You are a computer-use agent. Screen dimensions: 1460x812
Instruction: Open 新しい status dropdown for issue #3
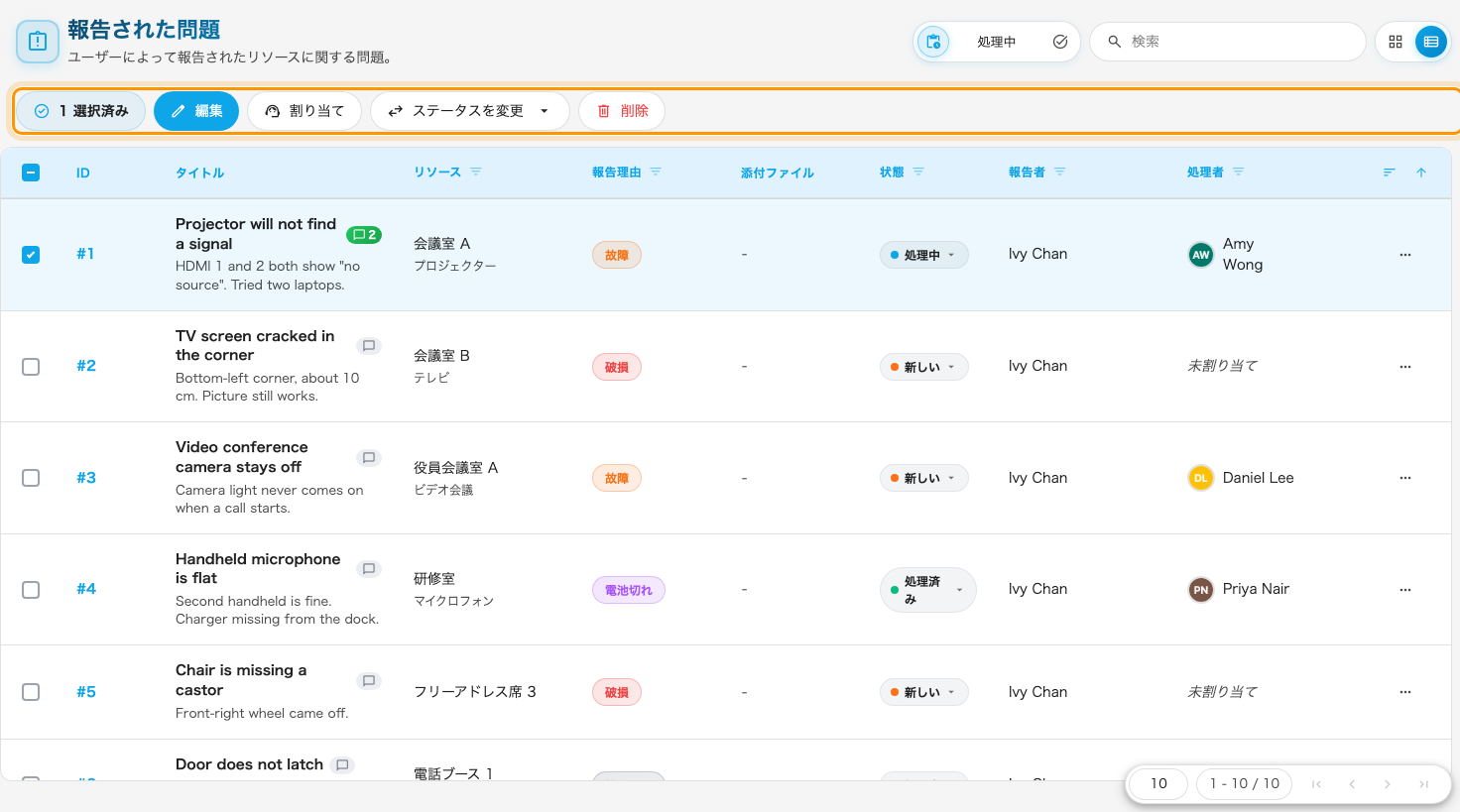coord(923,478)
